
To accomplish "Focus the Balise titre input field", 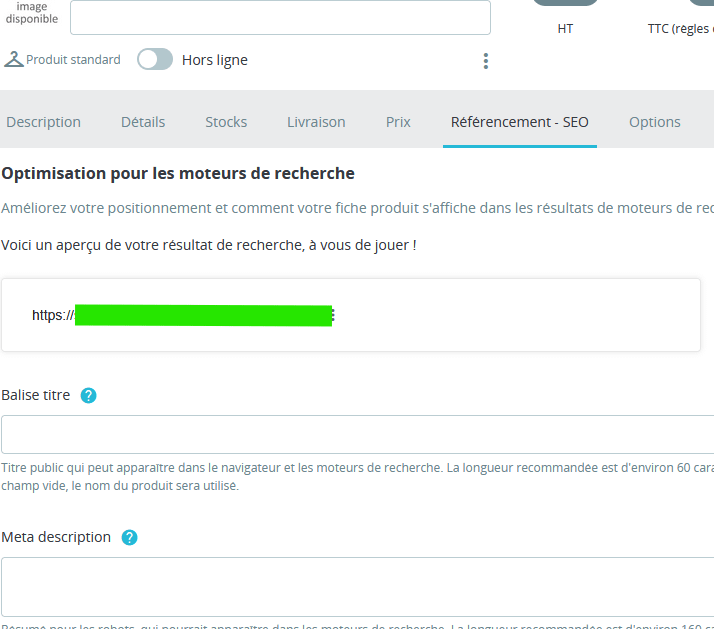I will (x=357, y=435).
